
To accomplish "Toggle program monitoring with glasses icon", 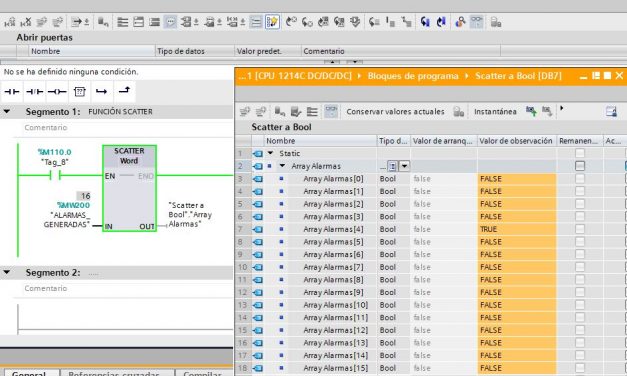I will 476,22.
